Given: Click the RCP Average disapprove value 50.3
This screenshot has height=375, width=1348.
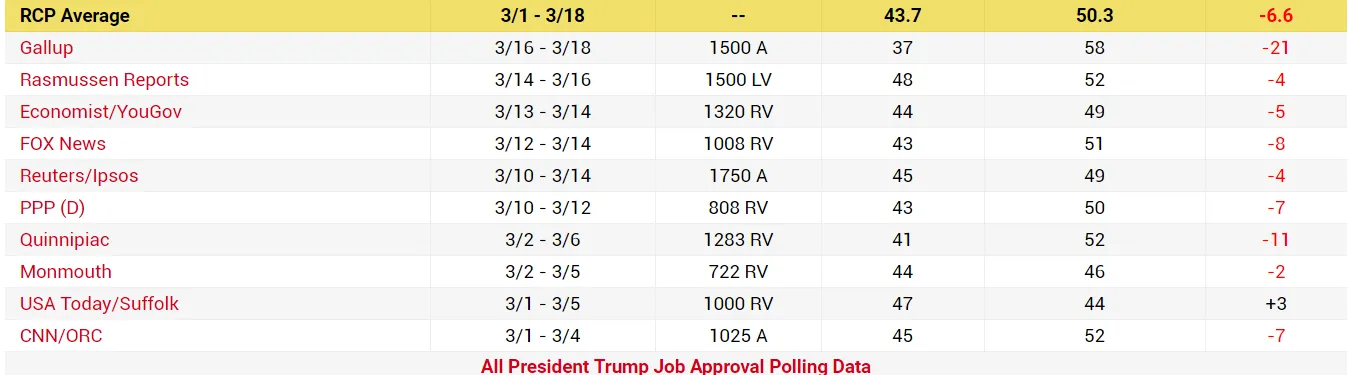Looking at the screenshot, I should point(1094,16).
